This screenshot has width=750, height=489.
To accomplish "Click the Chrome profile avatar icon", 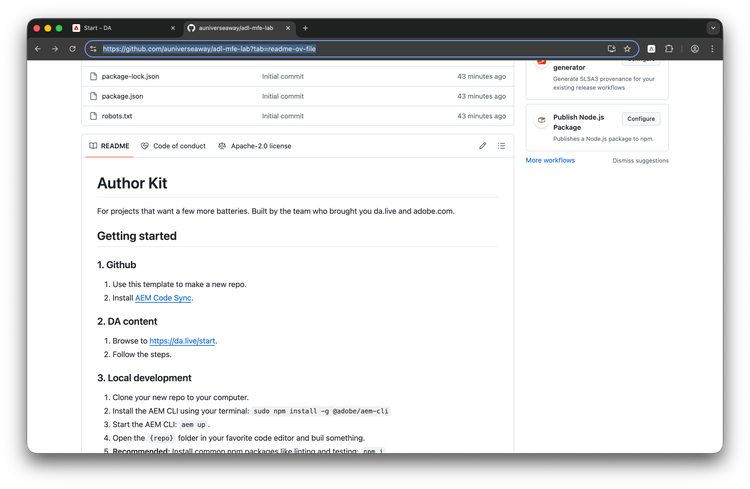I will (x=694, y=48).
